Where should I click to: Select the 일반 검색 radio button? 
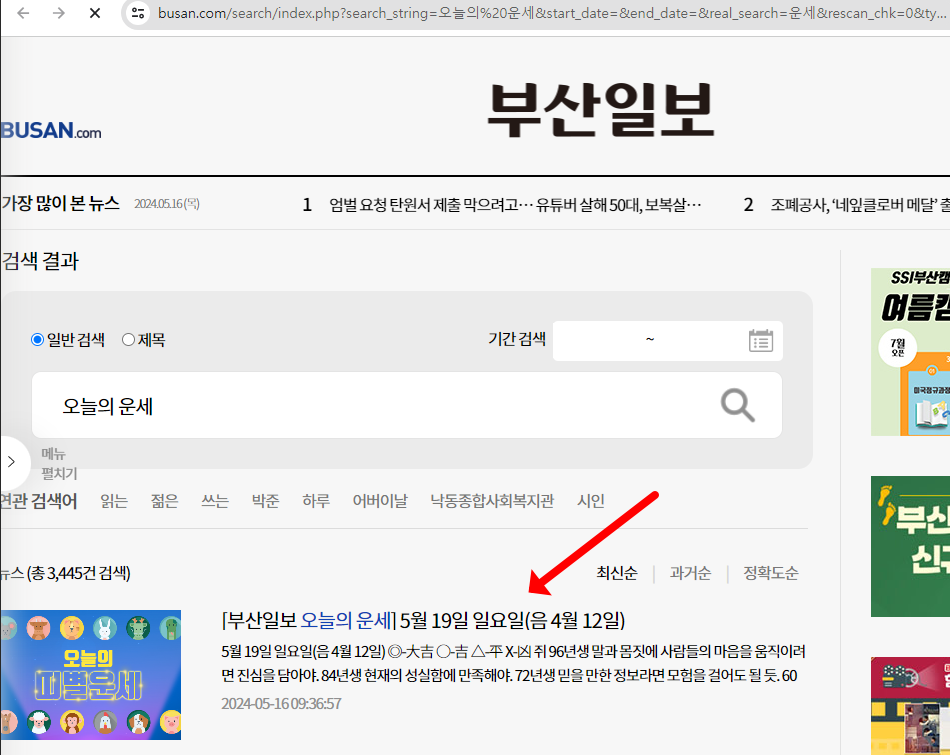click(38, 340)
